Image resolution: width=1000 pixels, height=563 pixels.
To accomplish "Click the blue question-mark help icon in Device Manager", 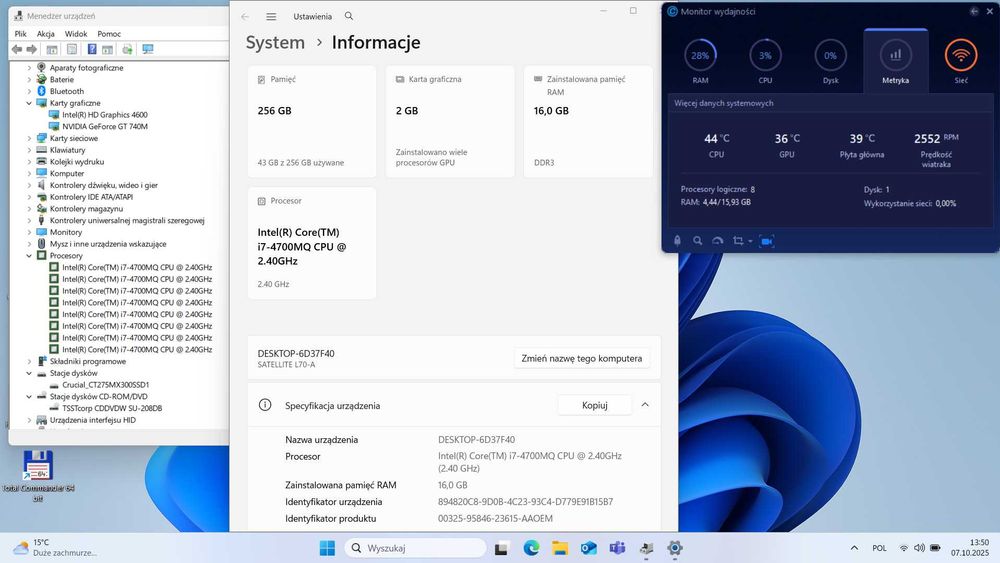I will coord(92,49).
